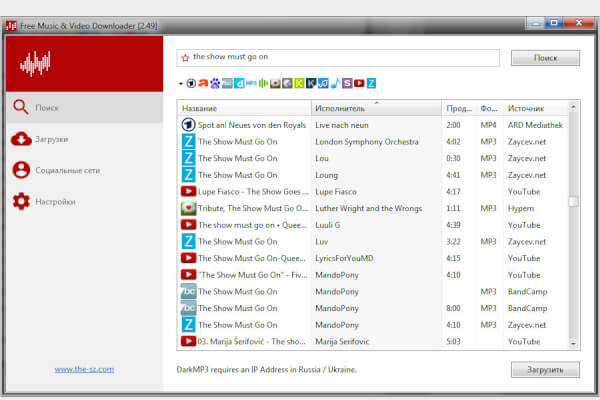Viewport: 600px width, 400px height.
Task: Toggle the light blue music note source icon
Action: 335,83
